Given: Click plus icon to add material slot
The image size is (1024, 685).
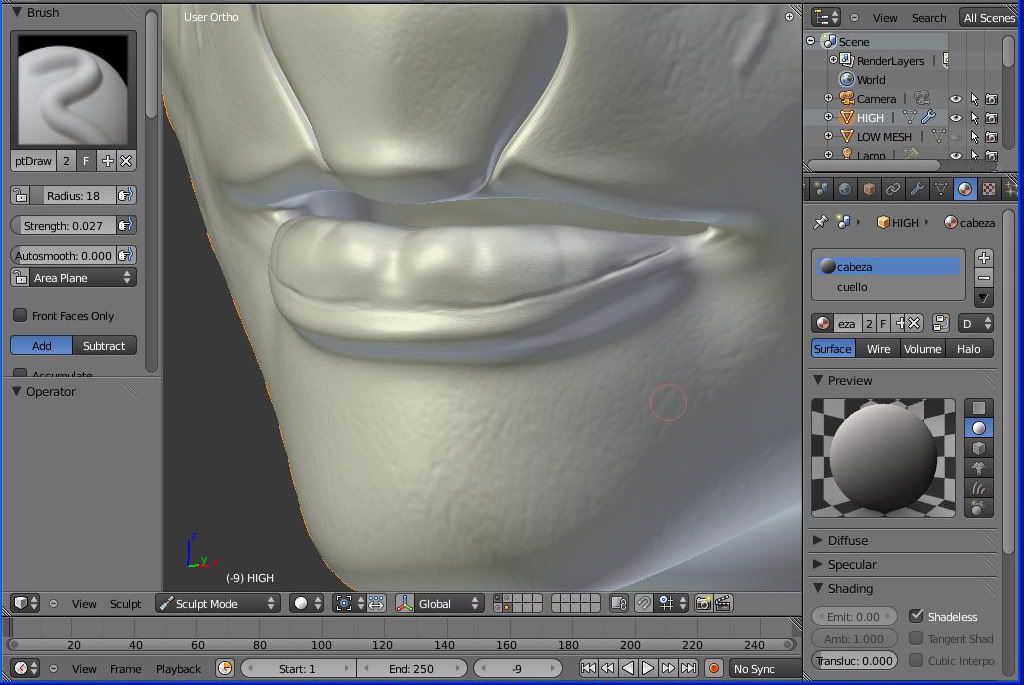Looking at the screenshot, I should click(x=983, y=258).
